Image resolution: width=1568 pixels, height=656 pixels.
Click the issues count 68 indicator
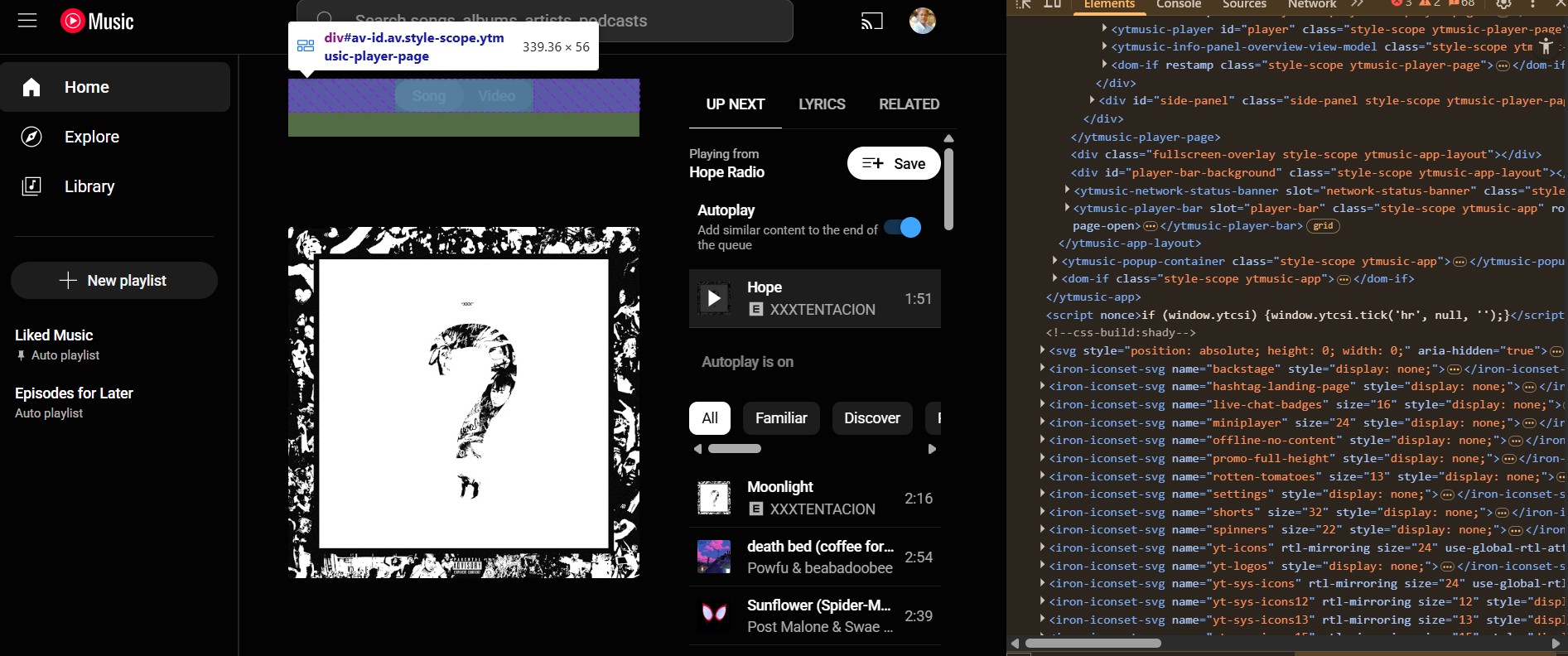[1462, 3]
